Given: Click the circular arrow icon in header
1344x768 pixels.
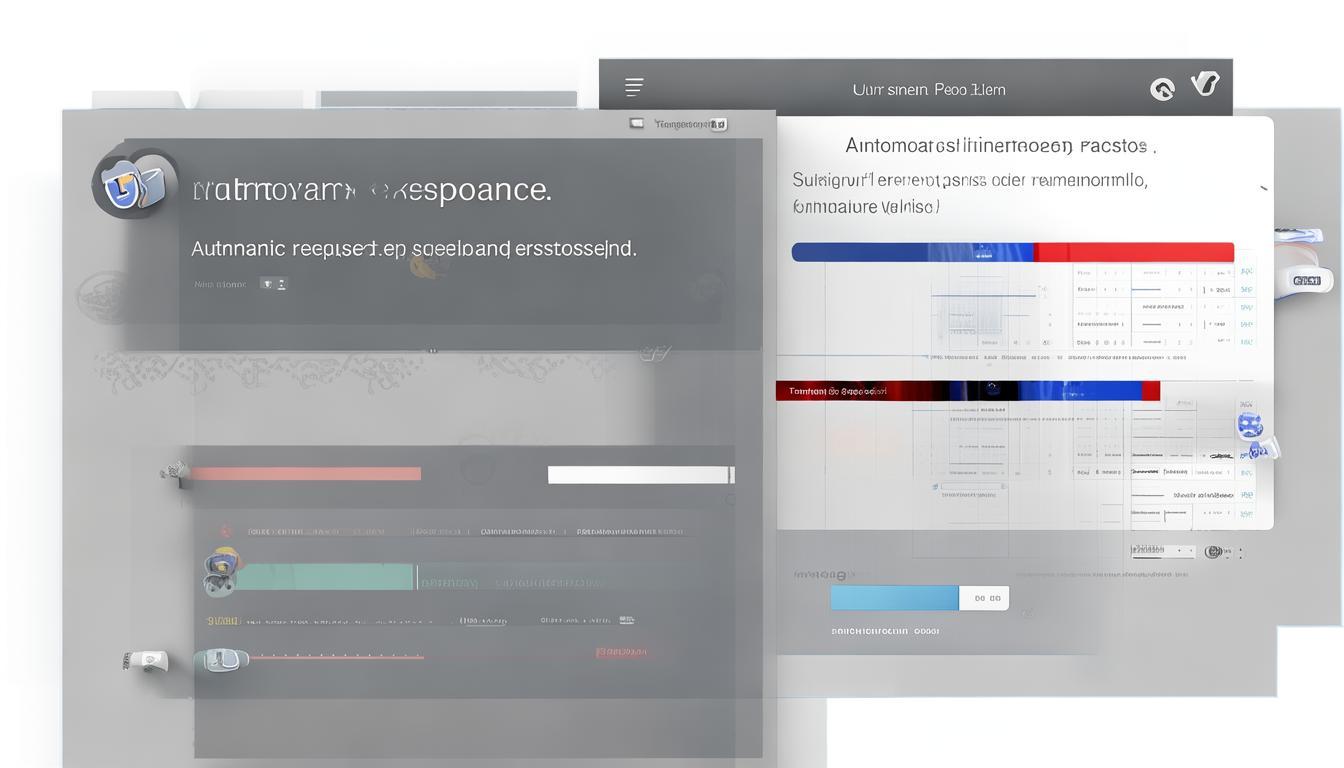Looking at the screenshot, I should click(x=1162, y=90).
